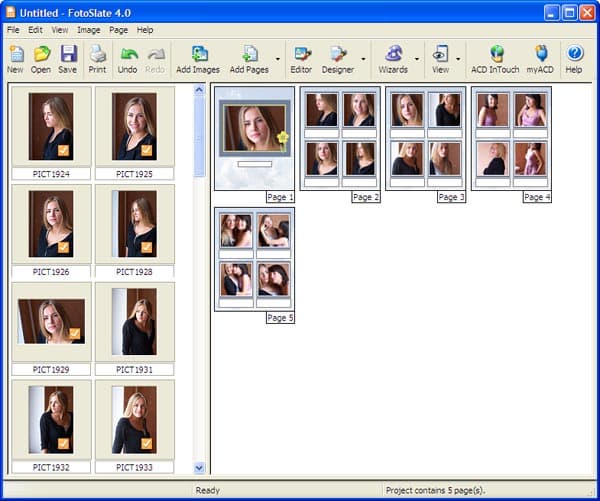Select the PICT1931 image thumbnail
Screen dimensions: 600x501
[x=134, y=321]
